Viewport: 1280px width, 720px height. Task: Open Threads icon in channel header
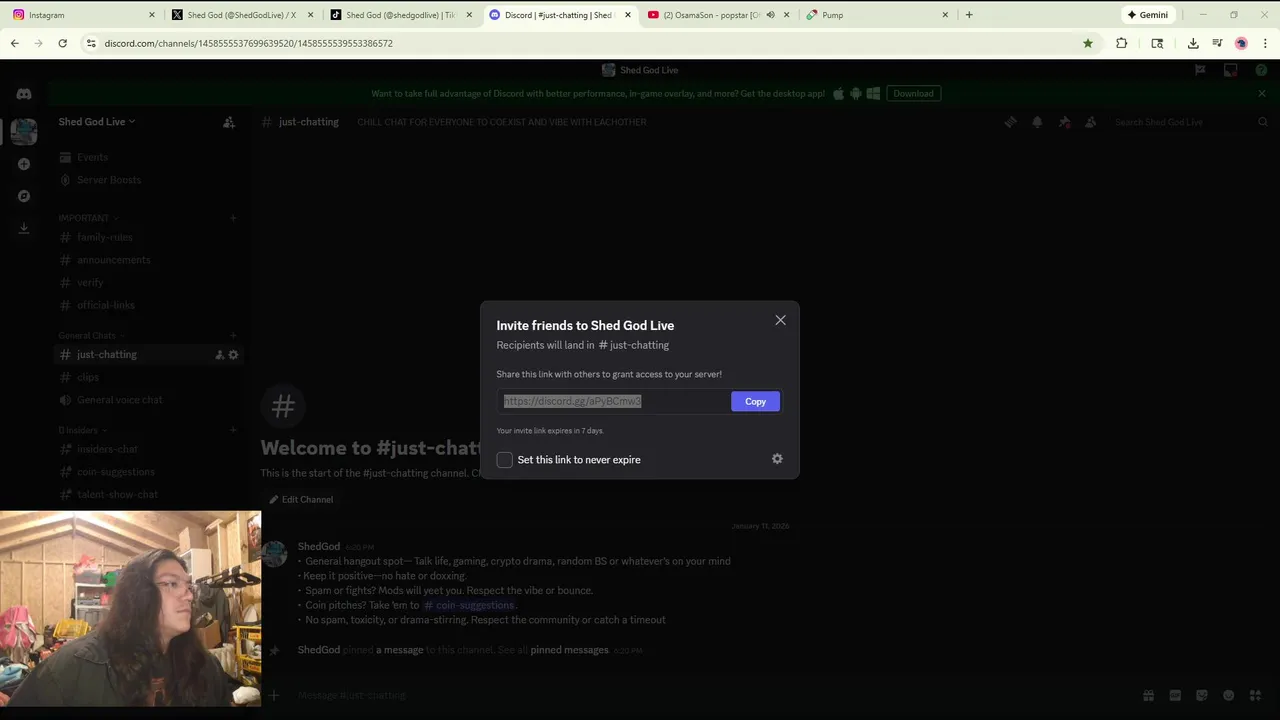tap(1010, 122)
